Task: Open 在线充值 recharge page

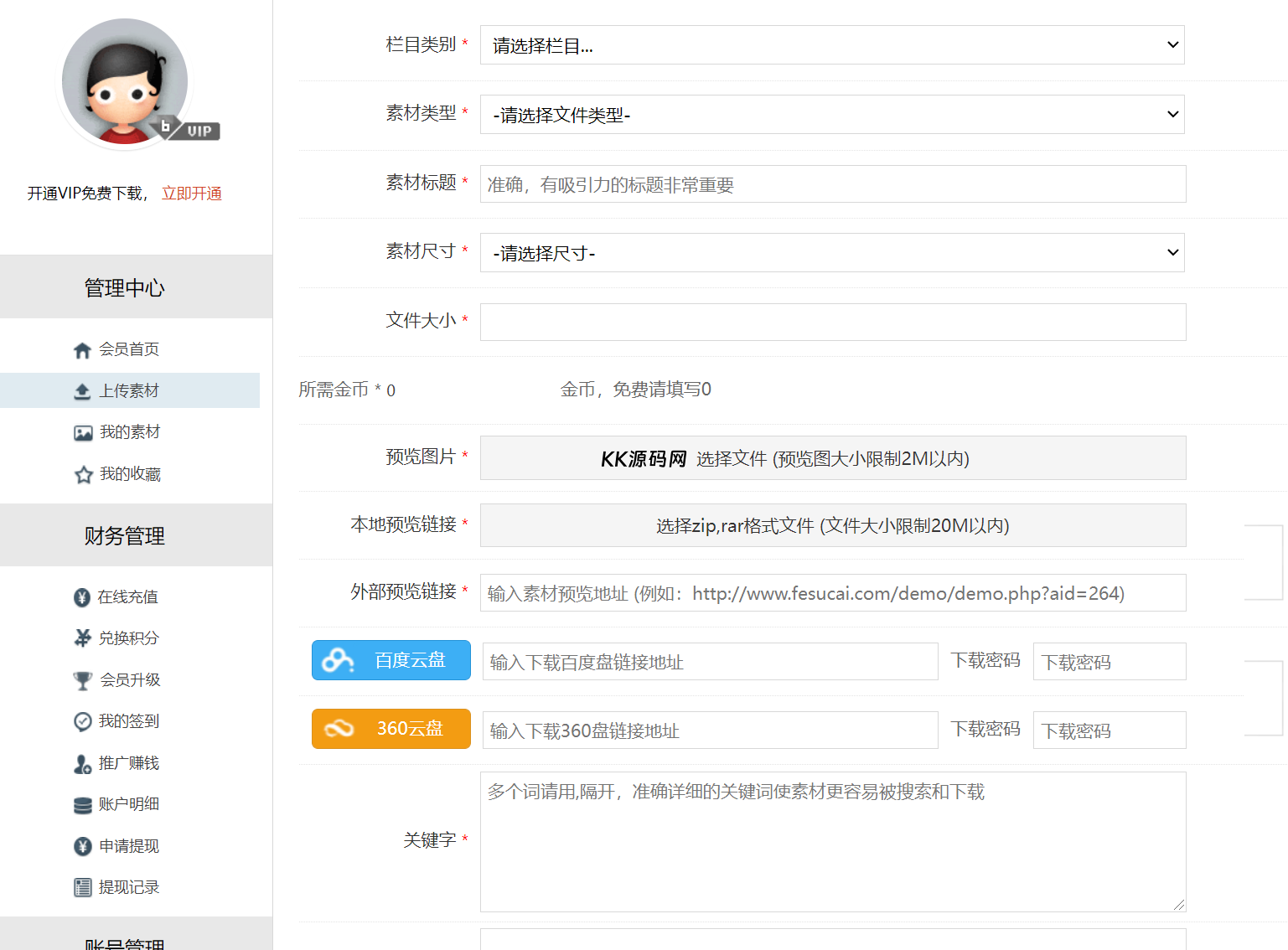Action: pos(127,596)
